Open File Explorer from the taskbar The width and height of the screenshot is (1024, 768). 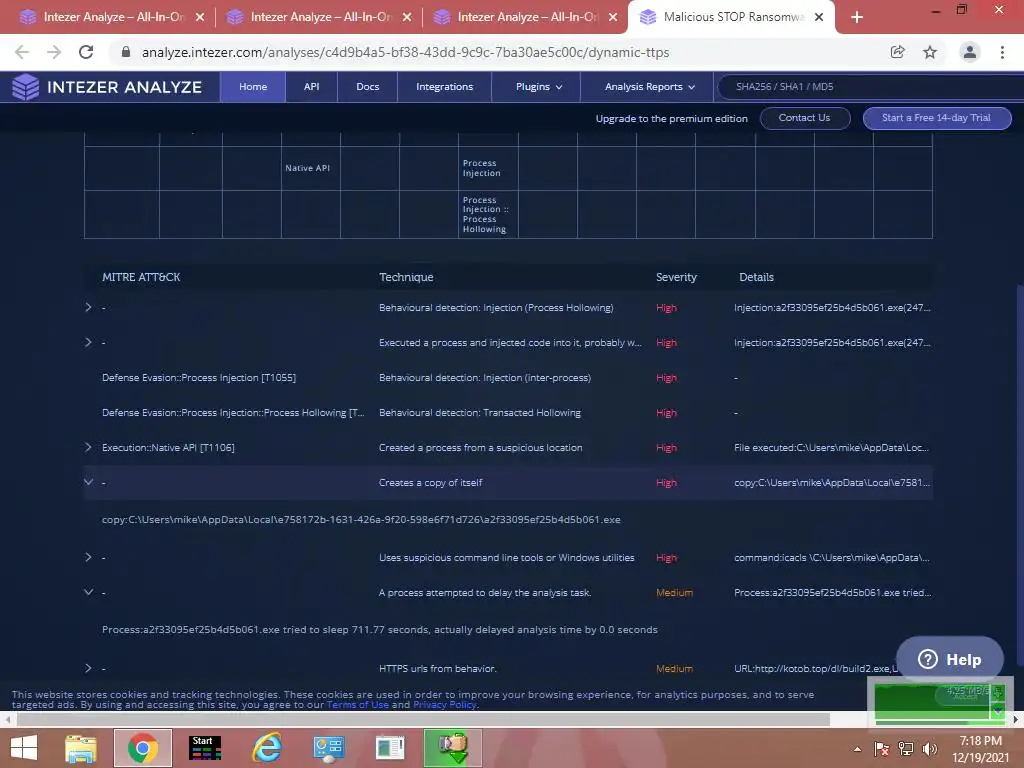(x=81, y=748)
